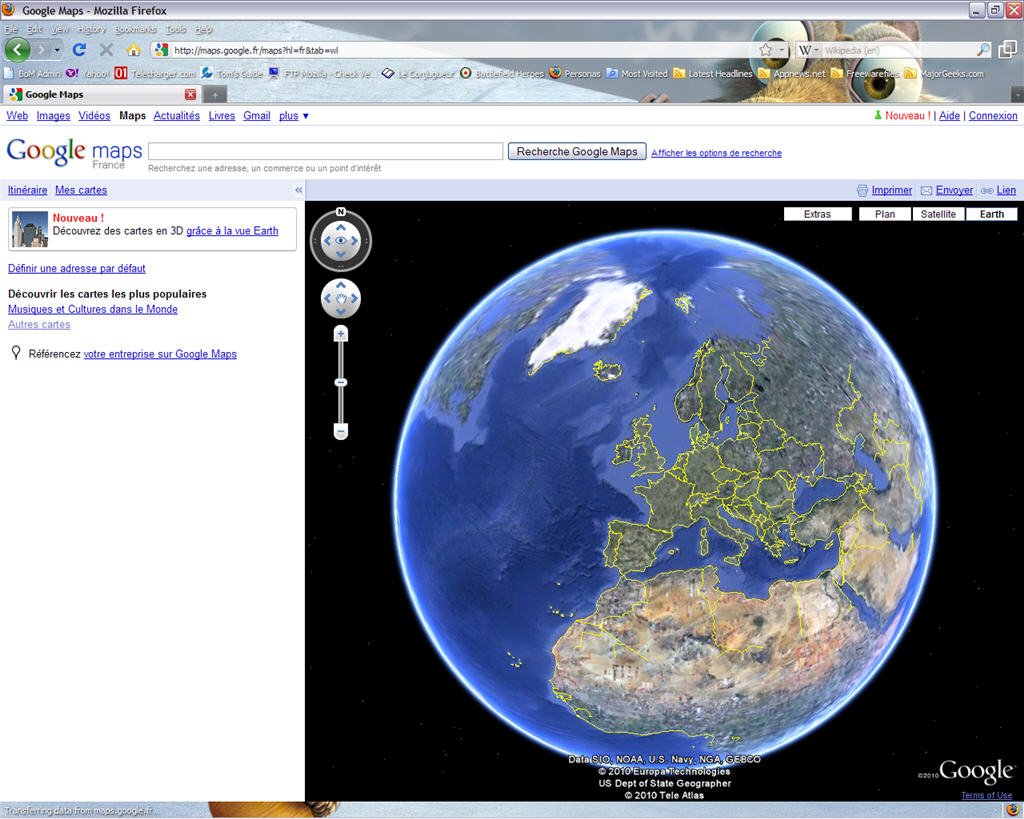Viewport: 1024px width, 819px height.
Task: Collapse the left panel with the double chevron
Action: (298, 190)
